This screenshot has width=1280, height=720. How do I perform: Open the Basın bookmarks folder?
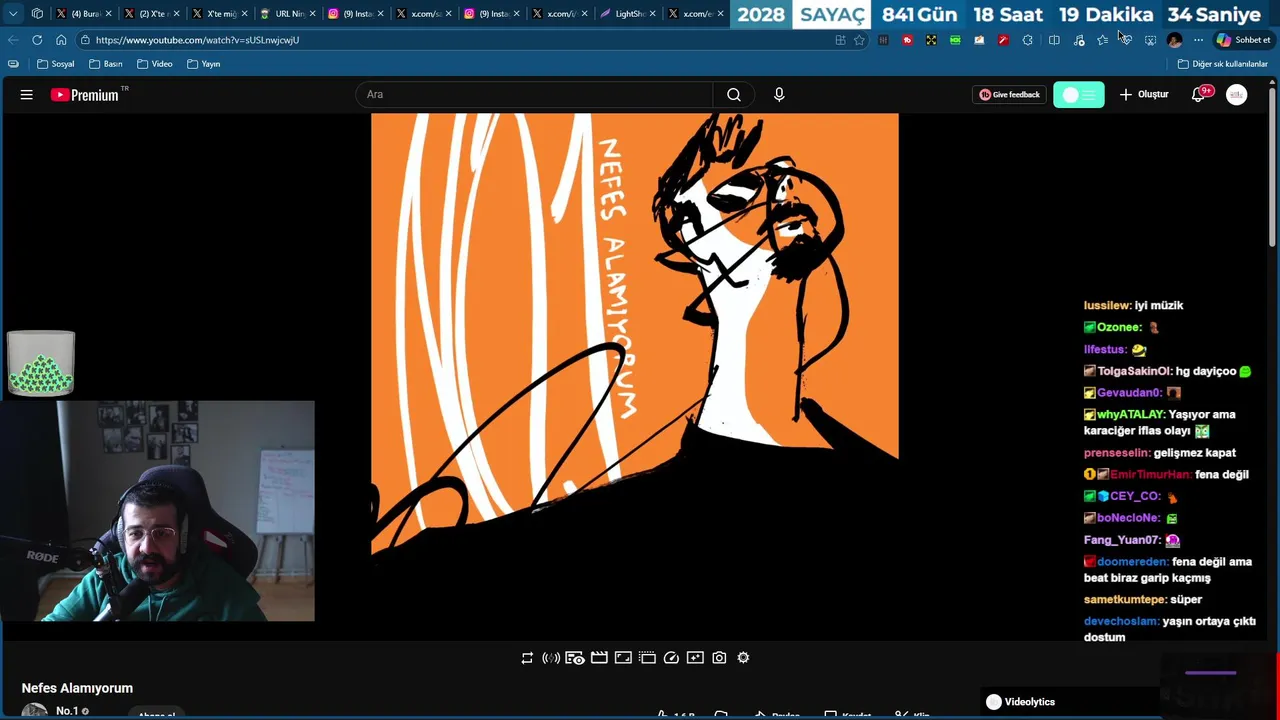pos(105,64)
